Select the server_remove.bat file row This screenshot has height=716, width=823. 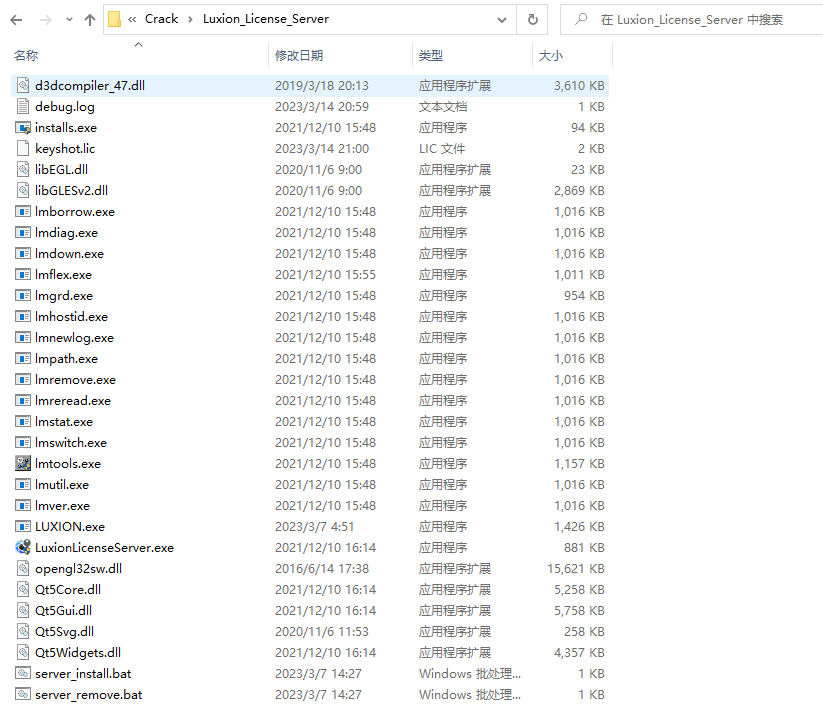(88, 694)
